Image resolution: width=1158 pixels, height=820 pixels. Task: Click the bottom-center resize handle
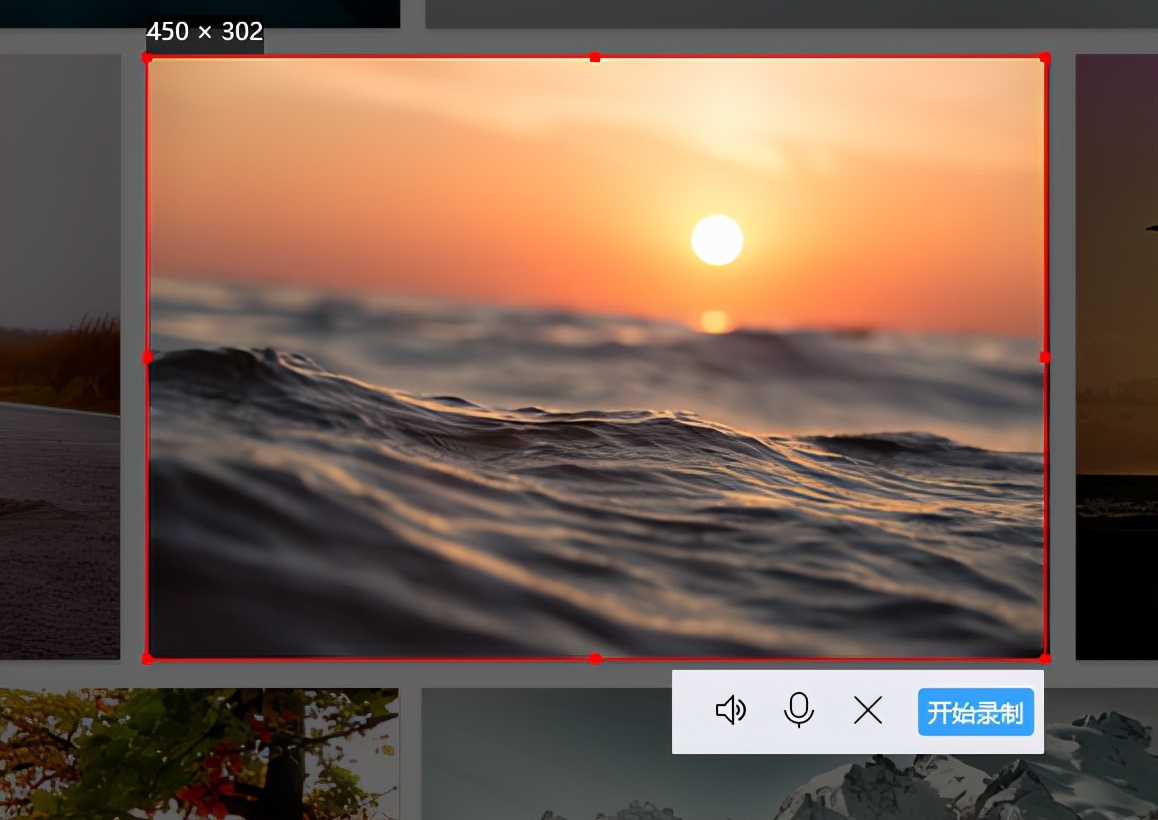pyautogui.click(x=595, y=658)
